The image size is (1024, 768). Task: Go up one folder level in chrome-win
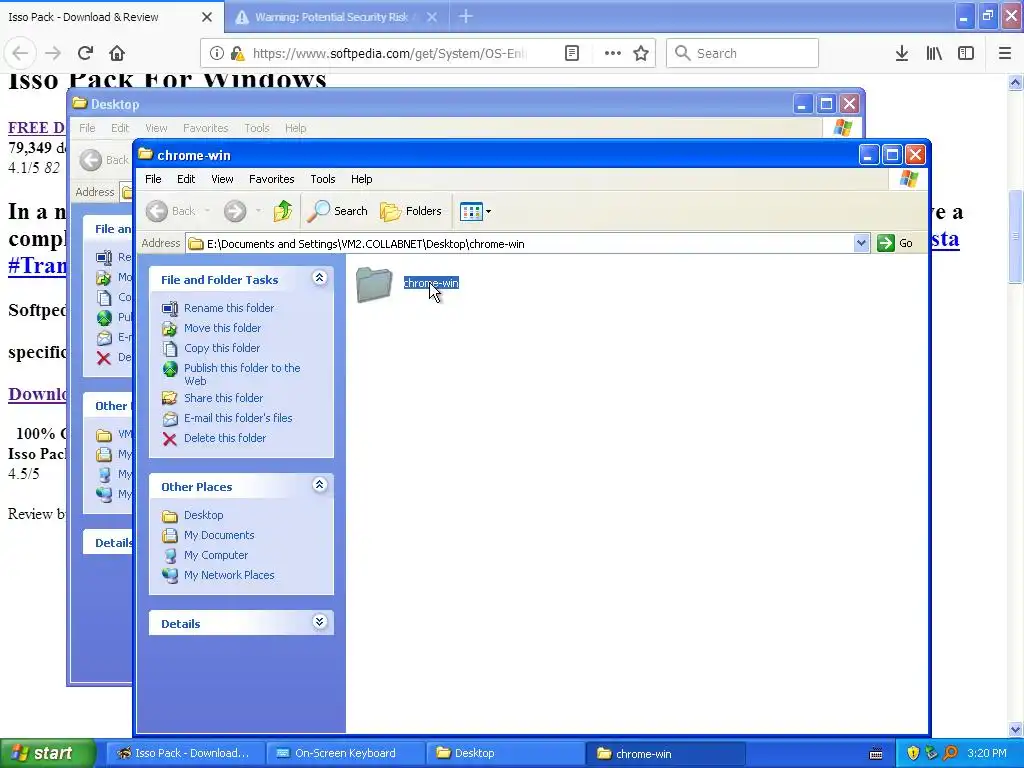point(283,211)
